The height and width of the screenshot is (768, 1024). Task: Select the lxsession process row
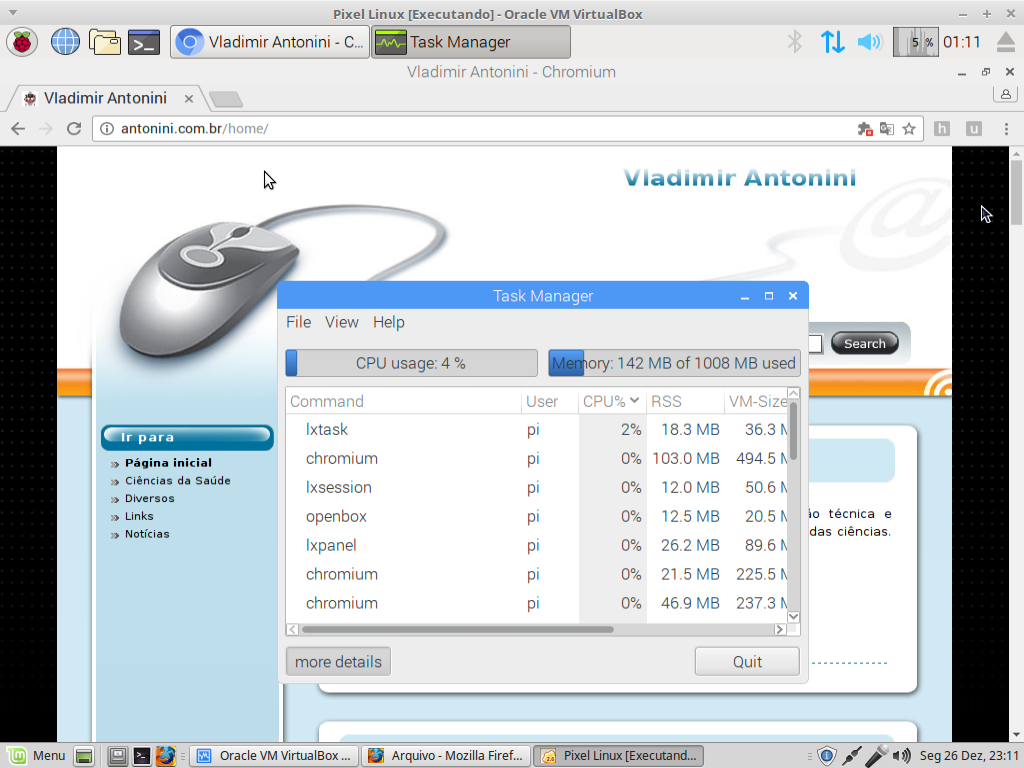pyautogui.click(x=537, y=487)
